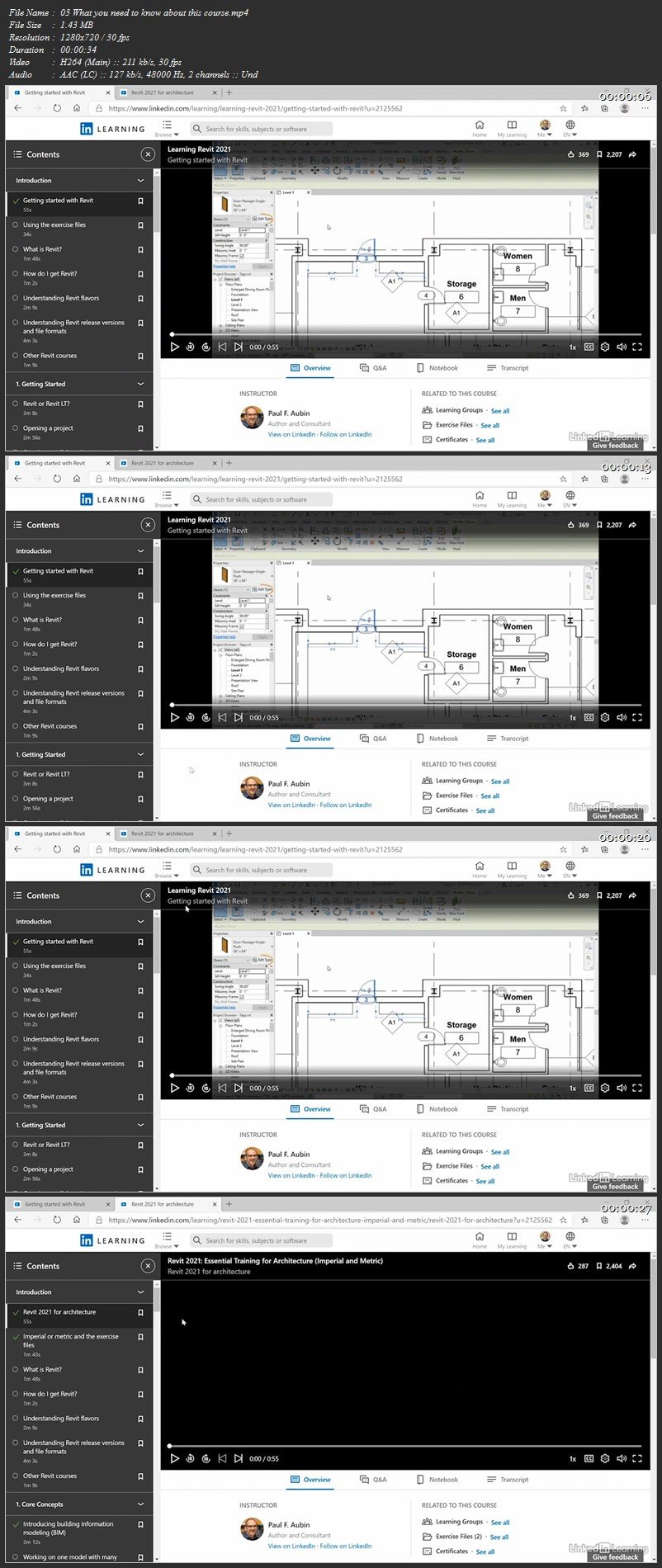Switch to Transcript tab in the 00:00:13 frame
The image size is (662, 1568).
tap(508, 739)
